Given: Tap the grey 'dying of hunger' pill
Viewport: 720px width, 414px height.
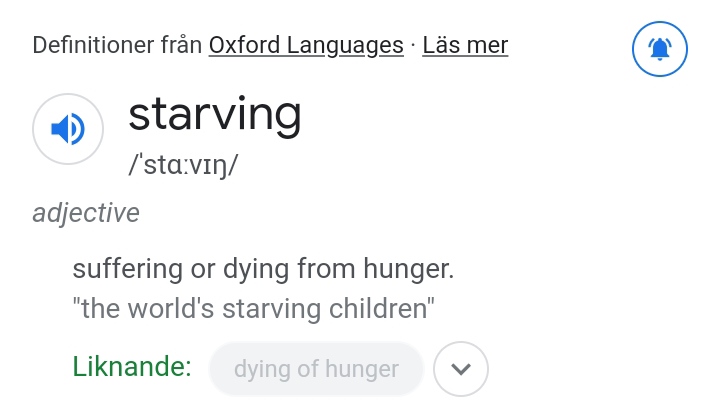Looking at the screenshot, I should click(316, 369).
